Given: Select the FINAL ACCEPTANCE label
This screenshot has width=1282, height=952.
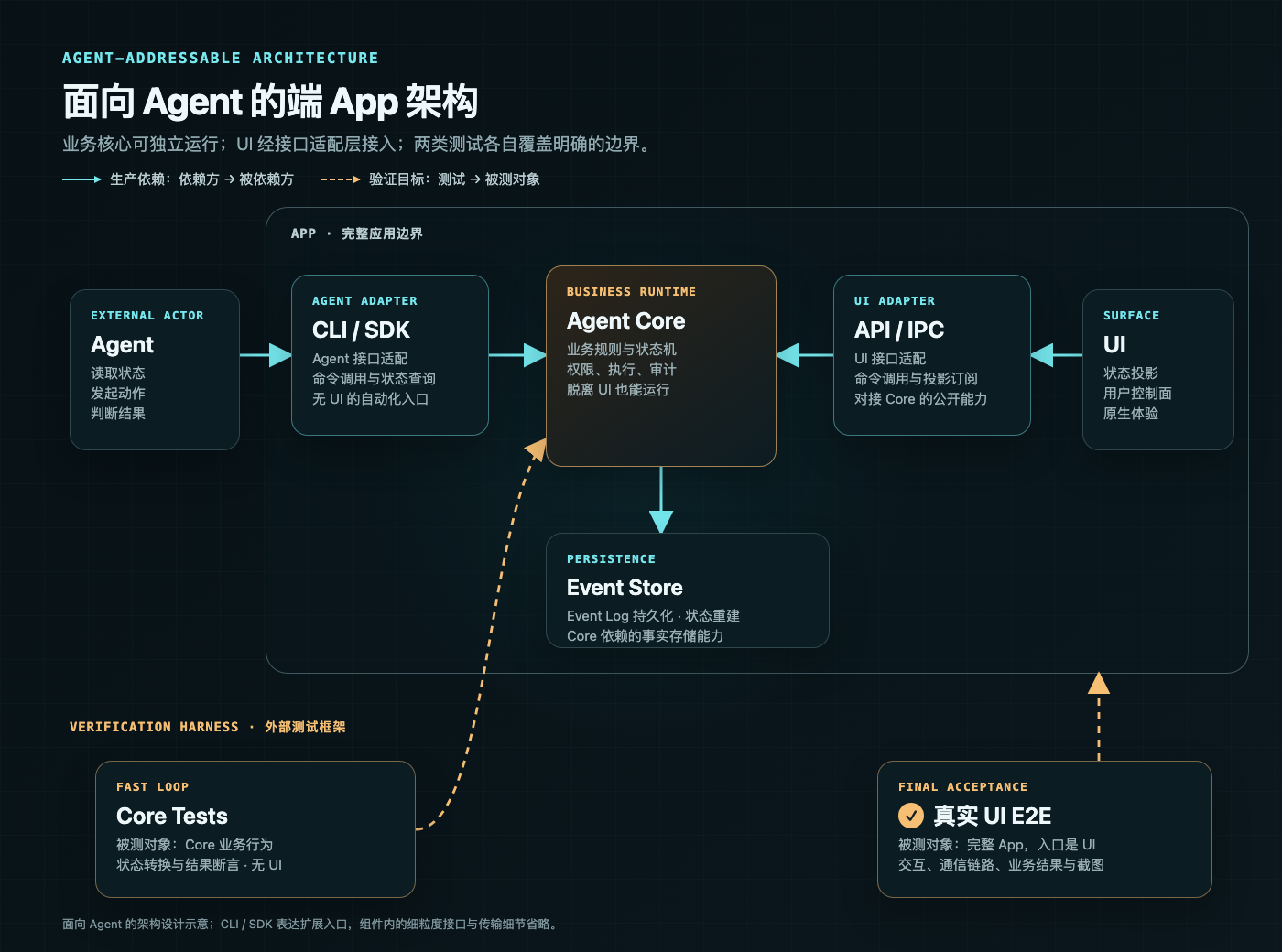Looking at the screenshot, I should [962, 786].
